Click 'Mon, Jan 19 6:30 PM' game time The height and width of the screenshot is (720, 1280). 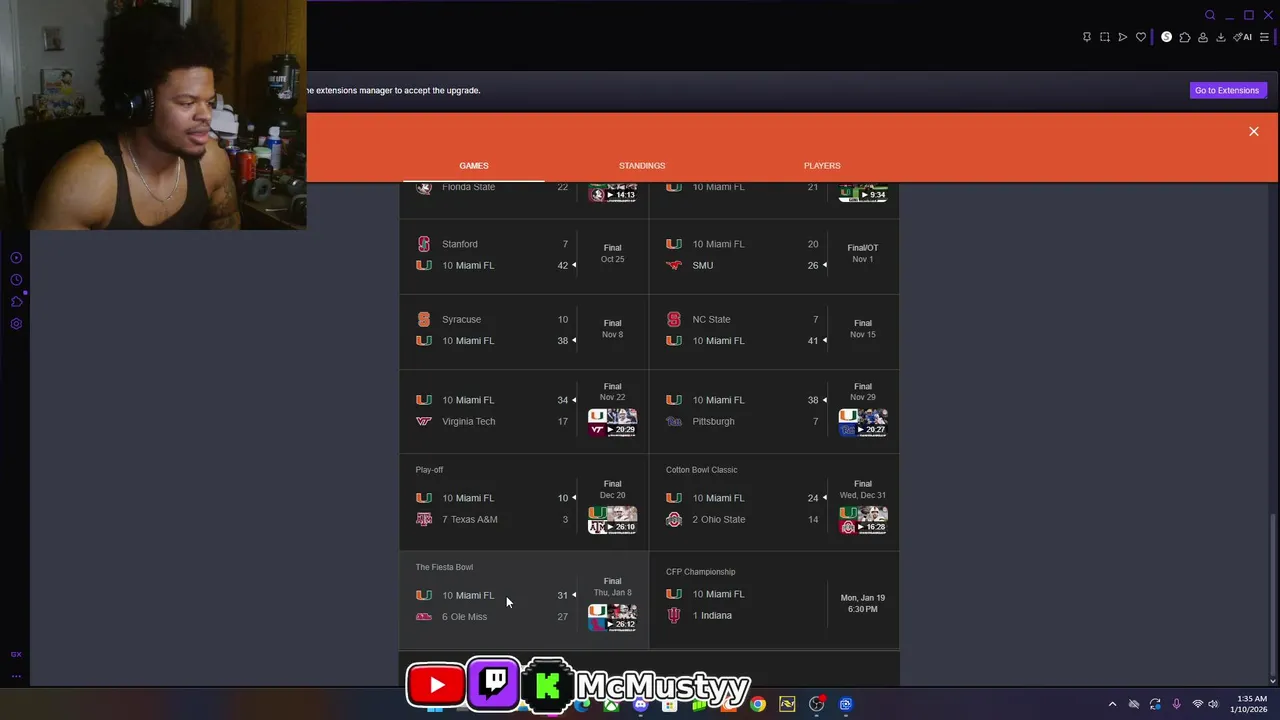862,603
